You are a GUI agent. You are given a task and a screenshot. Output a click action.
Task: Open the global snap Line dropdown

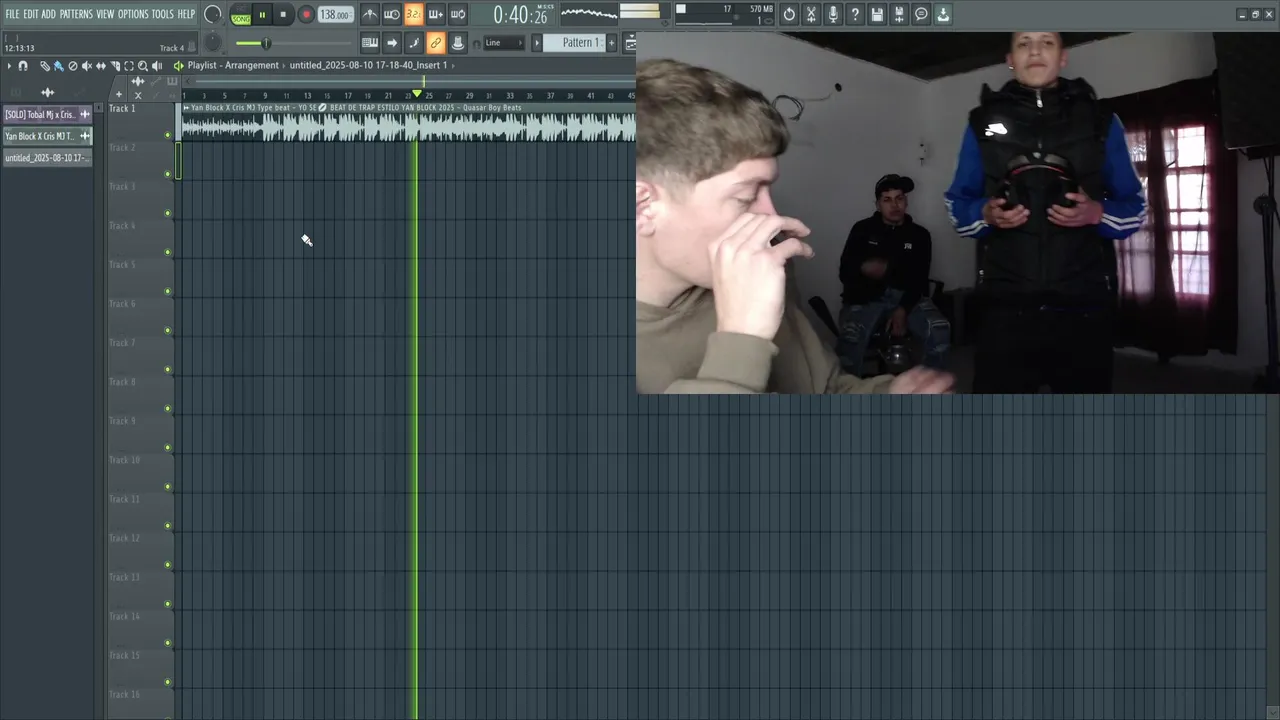[x=505, y=43]
